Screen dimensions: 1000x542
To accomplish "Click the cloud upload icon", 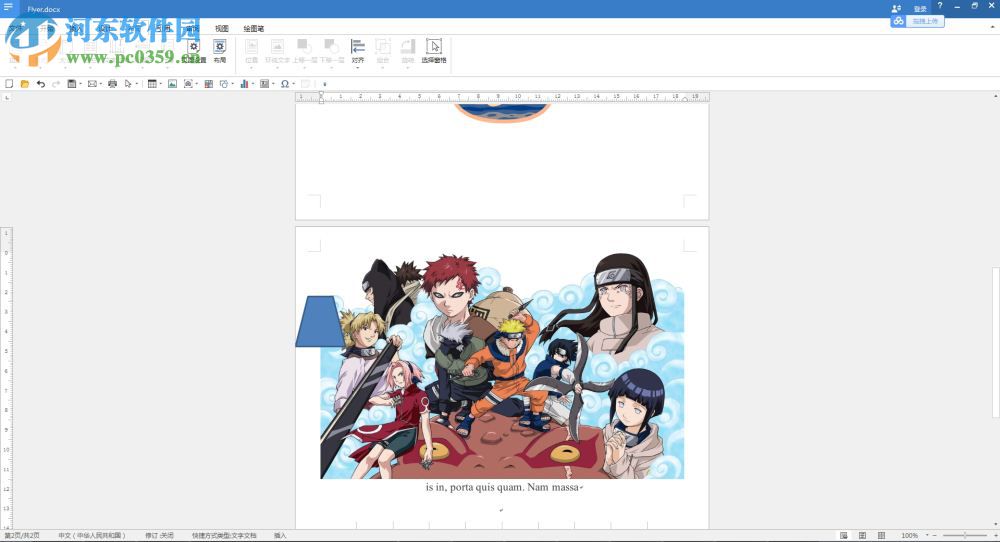I will [x=898, y=21].
